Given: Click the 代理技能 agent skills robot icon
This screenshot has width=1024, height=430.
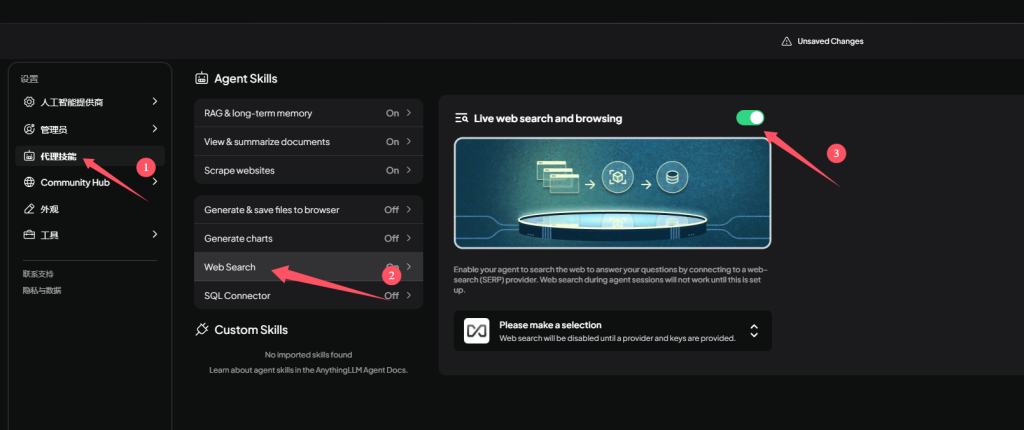Looking at the screenshot, I should click(x=29, y=156).
